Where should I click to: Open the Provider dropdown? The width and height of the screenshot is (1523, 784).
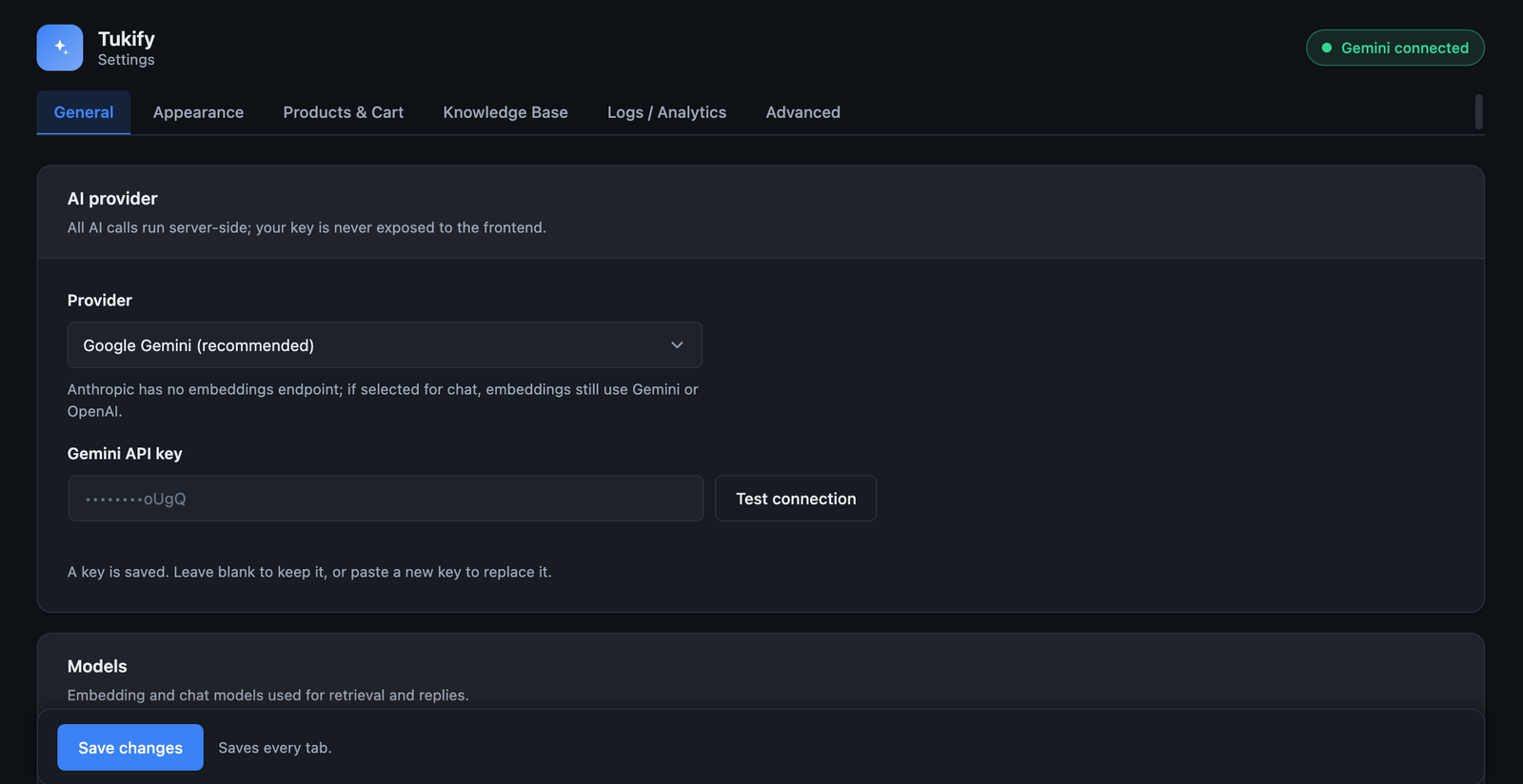pos(385,345)
